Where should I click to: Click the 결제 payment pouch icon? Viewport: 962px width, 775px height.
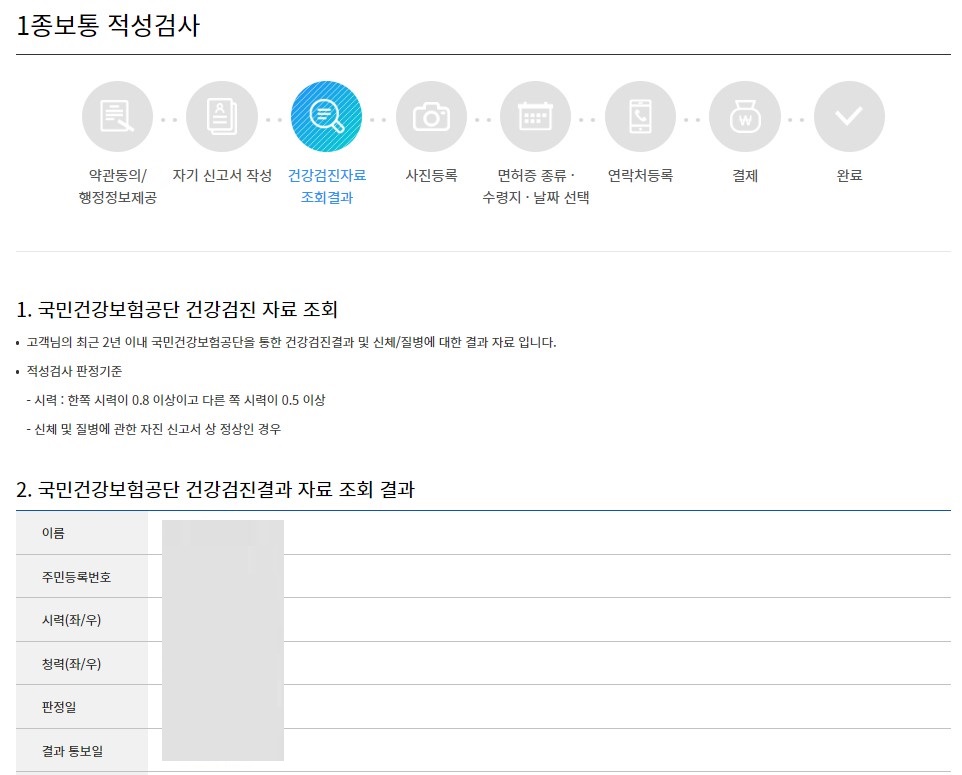point(744,115)
